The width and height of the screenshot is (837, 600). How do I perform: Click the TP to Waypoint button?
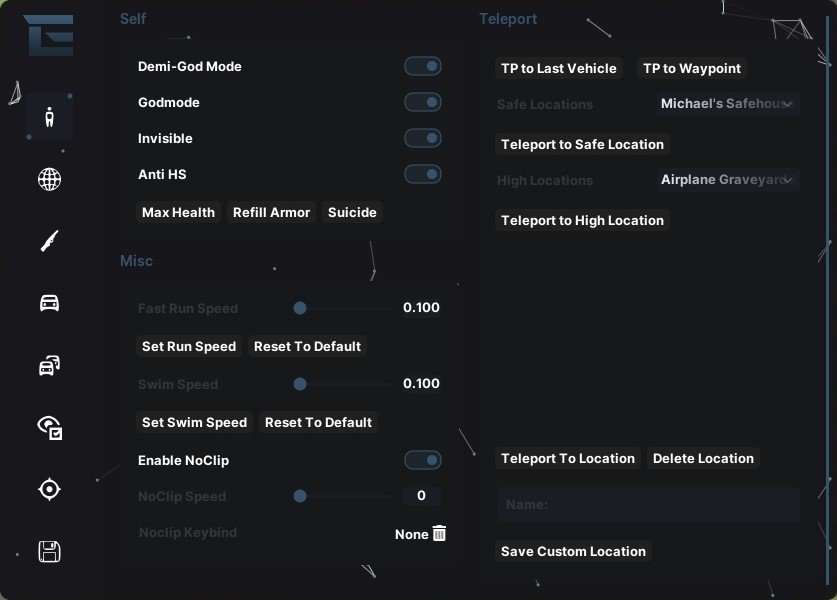click(692, 68)
